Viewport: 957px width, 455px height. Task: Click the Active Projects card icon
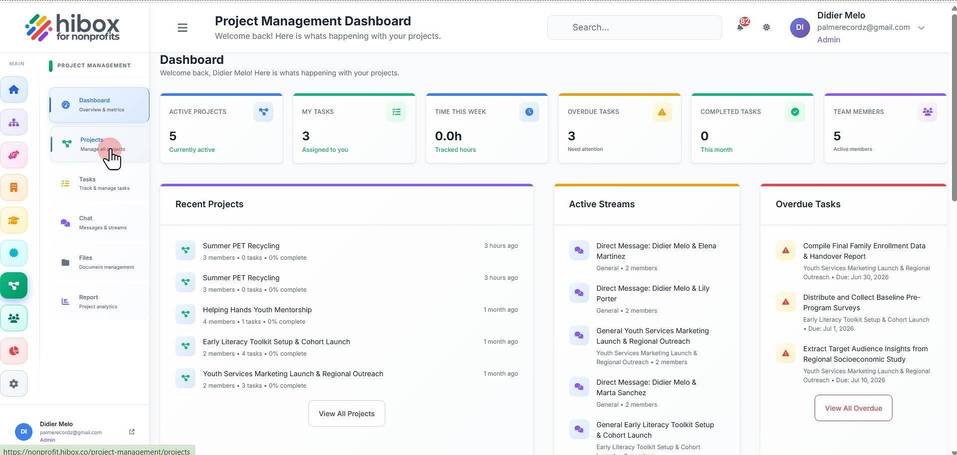[263, 112]
